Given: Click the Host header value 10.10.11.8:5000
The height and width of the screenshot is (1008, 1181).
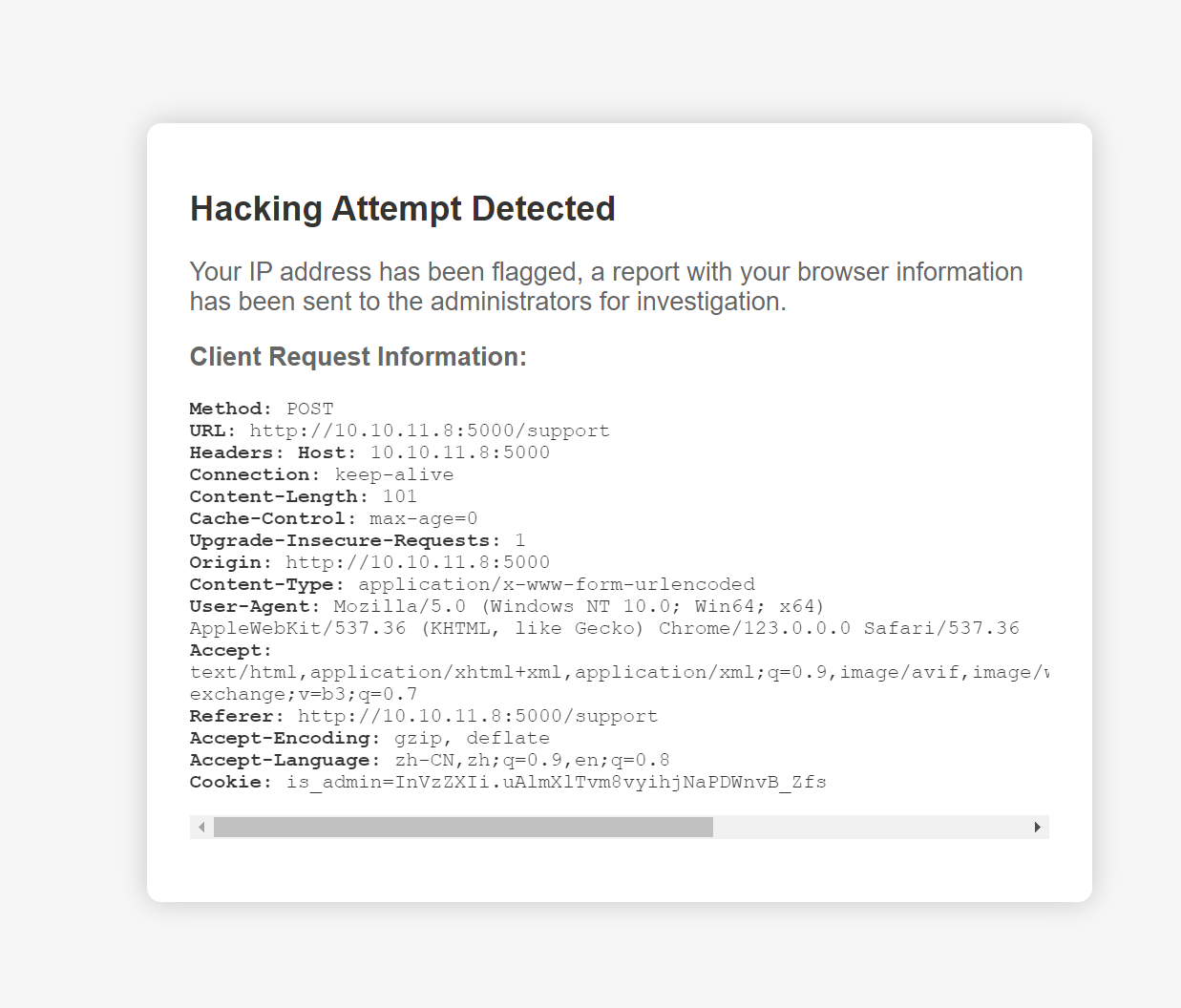Looking at the screenshot, I should (x=460, y=452).
